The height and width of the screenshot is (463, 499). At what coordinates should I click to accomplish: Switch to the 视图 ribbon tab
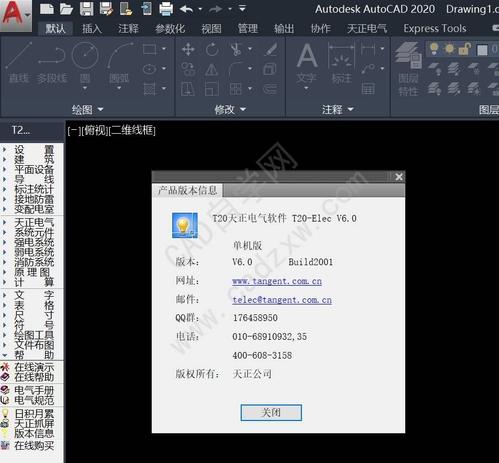[x=211, y=29]
